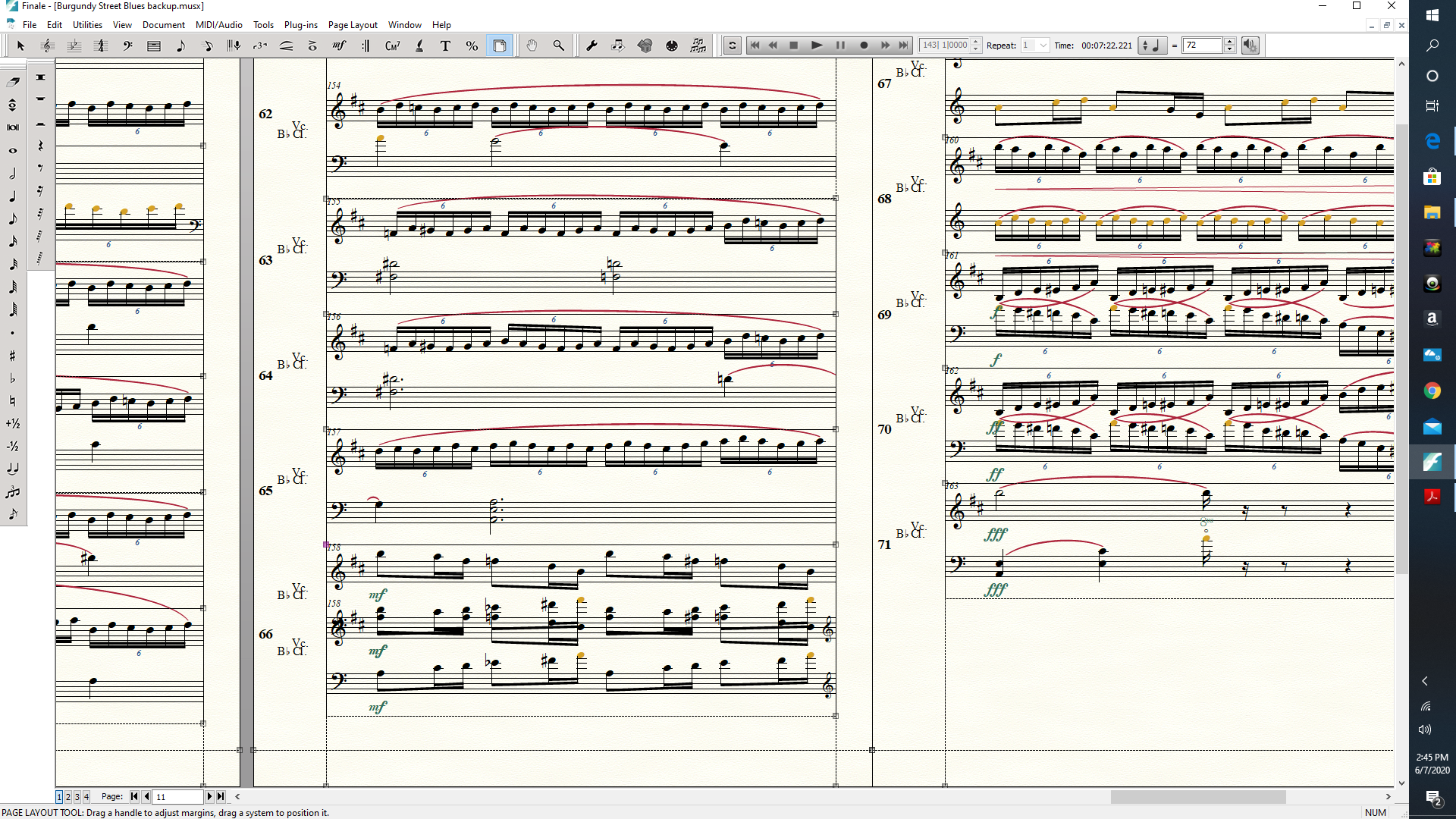Image resolution: width=1456 pixels, height=819 pixels.
Task: Open the Repeat dropdown
Action: pos(1043,45)
